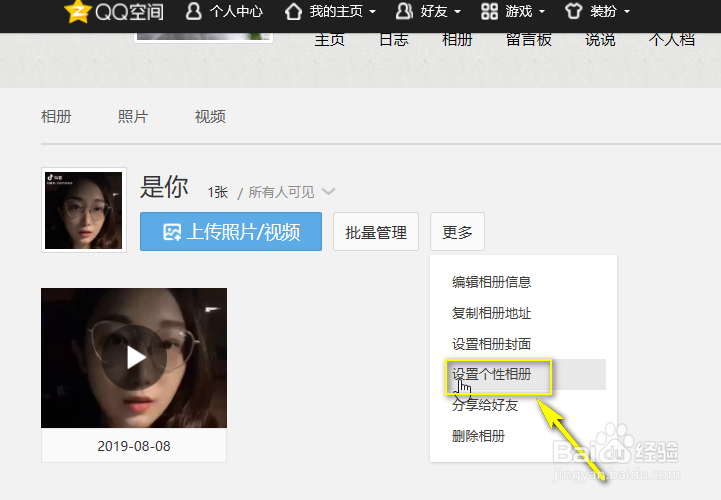Expand the 装扮 dropdown arrow
This screenshot has width=721, height=500.
point(627,11)
